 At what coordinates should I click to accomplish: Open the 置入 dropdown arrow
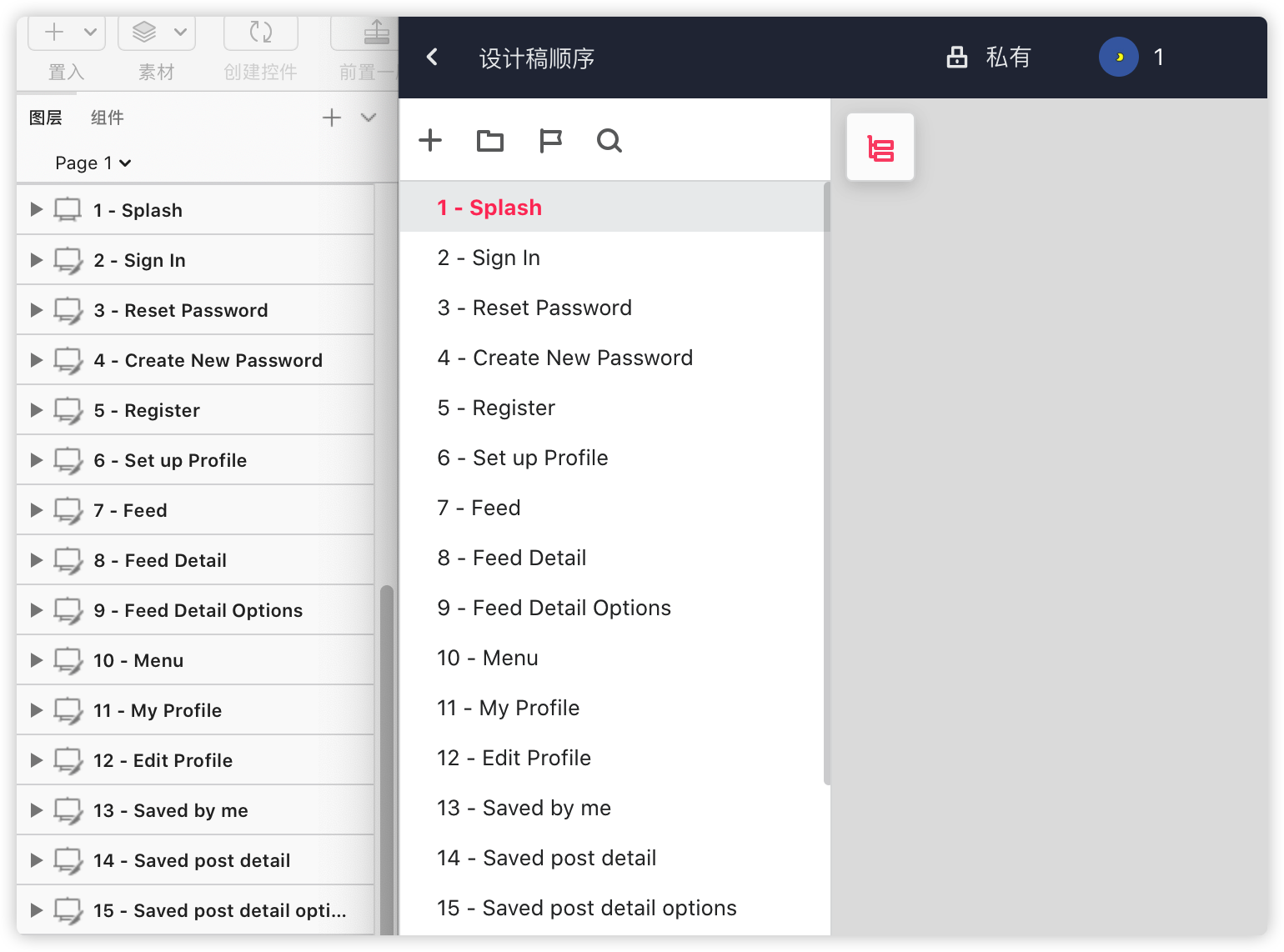(90, 33)
